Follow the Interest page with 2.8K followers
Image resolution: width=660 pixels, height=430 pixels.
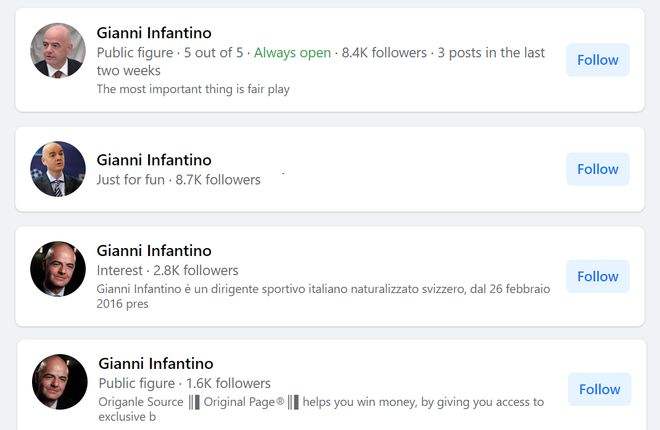[x=598, y=276]
